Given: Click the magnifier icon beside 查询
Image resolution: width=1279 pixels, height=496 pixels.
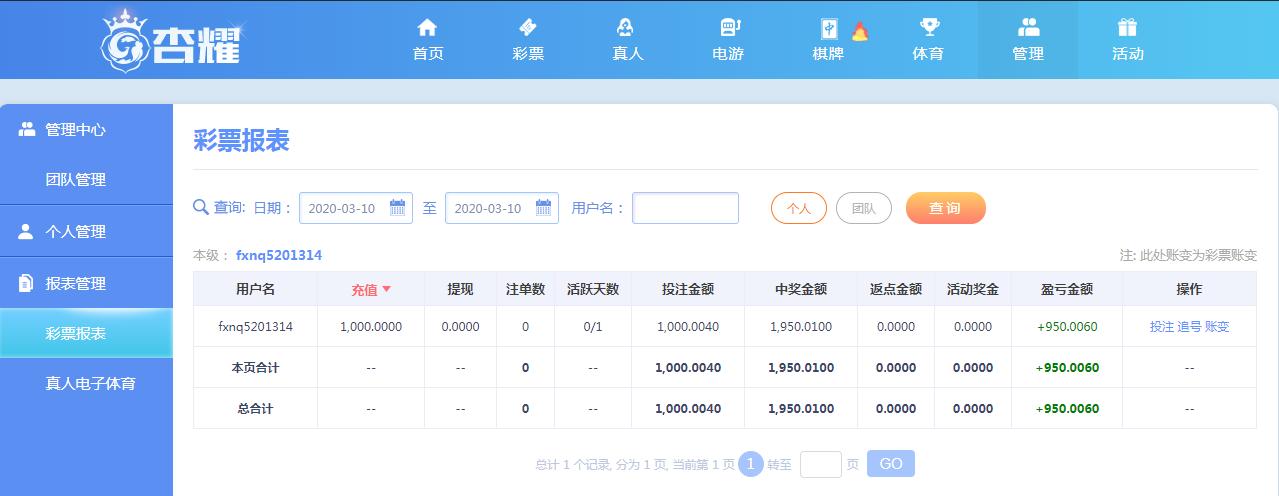Looking at the screenshot, I should coord(201,207).
